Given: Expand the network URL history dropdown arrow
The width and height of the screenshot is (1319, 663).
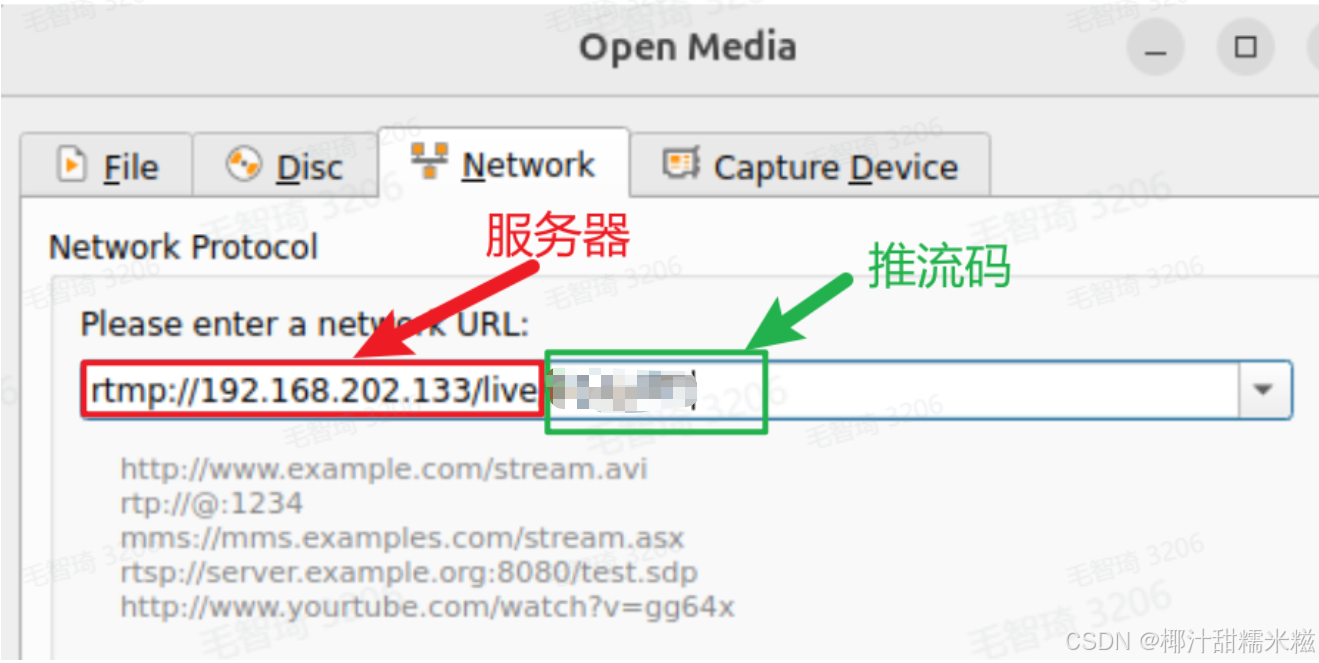Looking at the screenshot, I should pos(1264,390).
